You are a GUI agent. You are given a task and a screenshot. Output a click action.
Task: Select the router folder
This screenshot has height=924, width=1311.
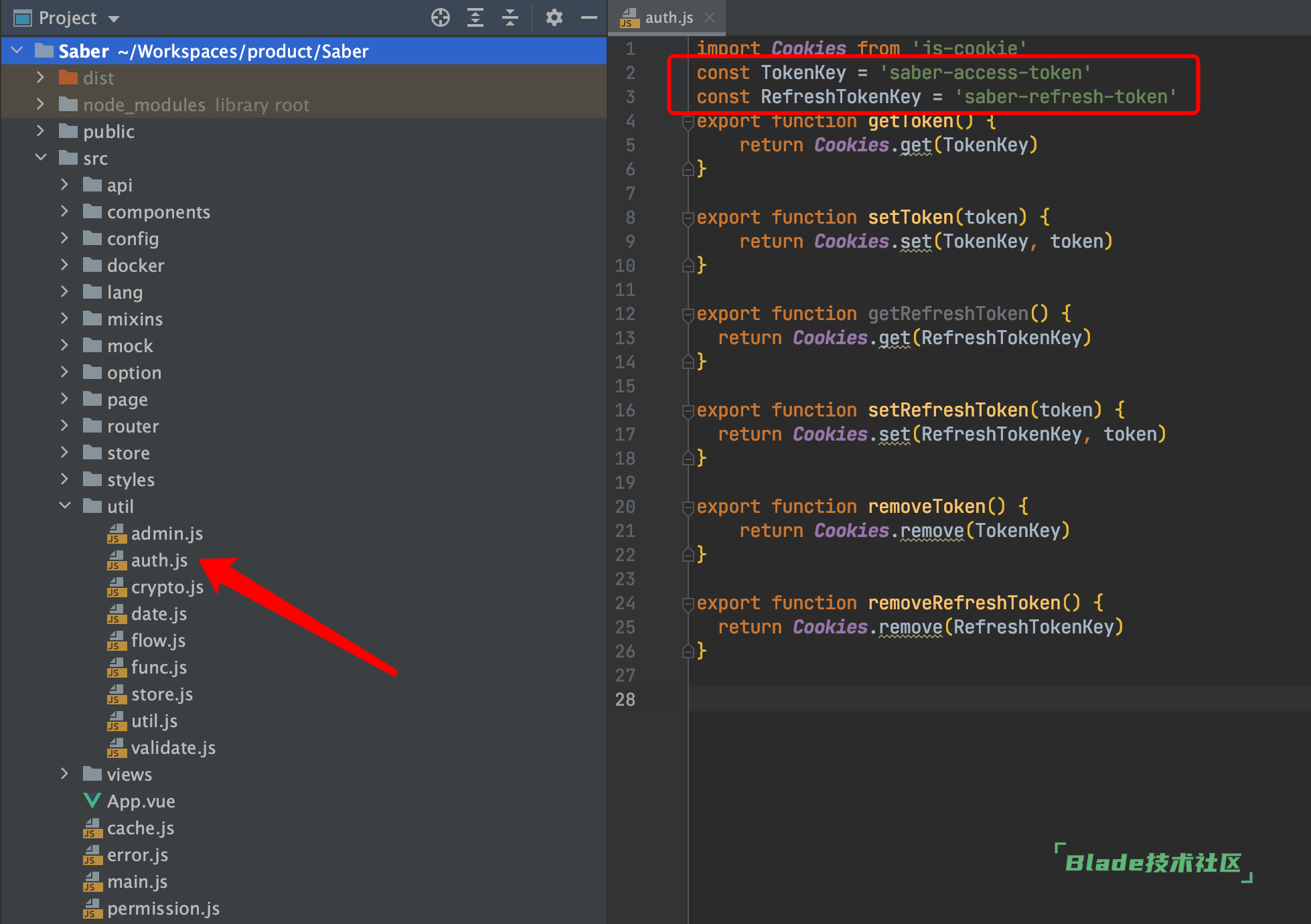[x=133, y=427]
